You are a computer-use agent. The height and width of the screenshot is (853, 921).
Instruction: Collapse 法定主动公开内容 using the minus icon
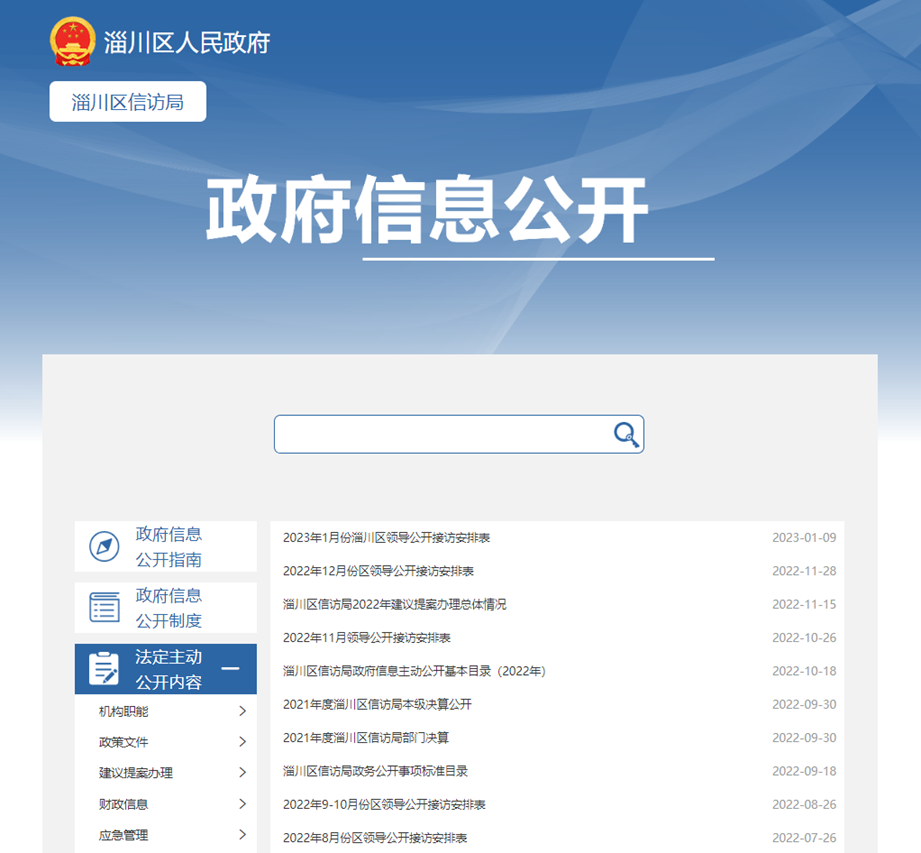point(230,669)
